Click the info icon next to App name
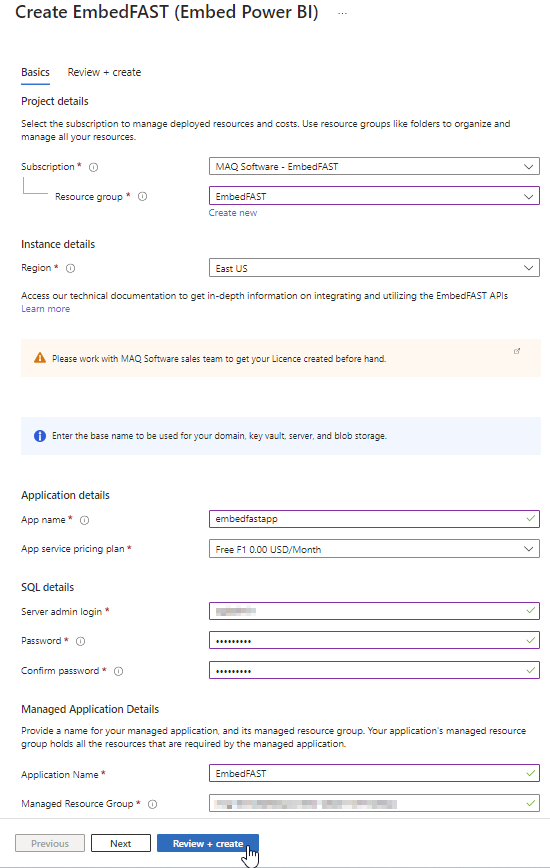Viewport: 550px width, 868px height. (x=85, y=520)
